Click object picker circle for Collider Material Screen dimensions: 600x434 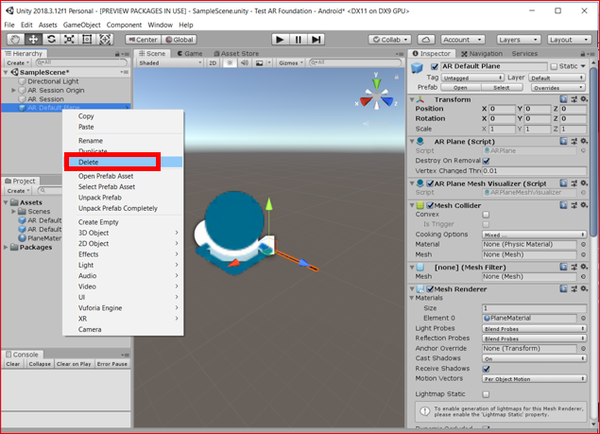[583, 244]
